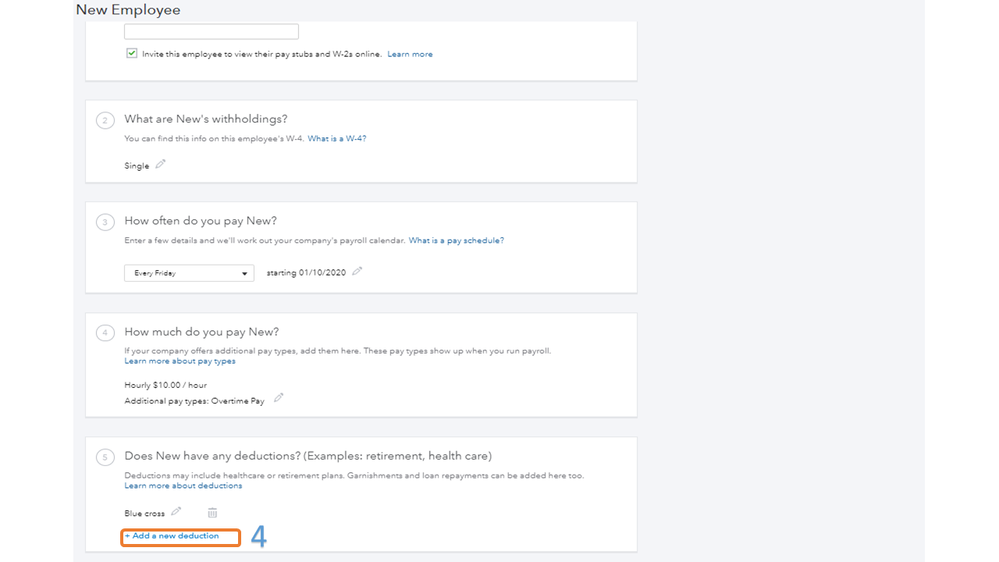Viewport: 999px width, 562px height.
Task: Click the What is a pay schedule? link
Action: [456, 241]
